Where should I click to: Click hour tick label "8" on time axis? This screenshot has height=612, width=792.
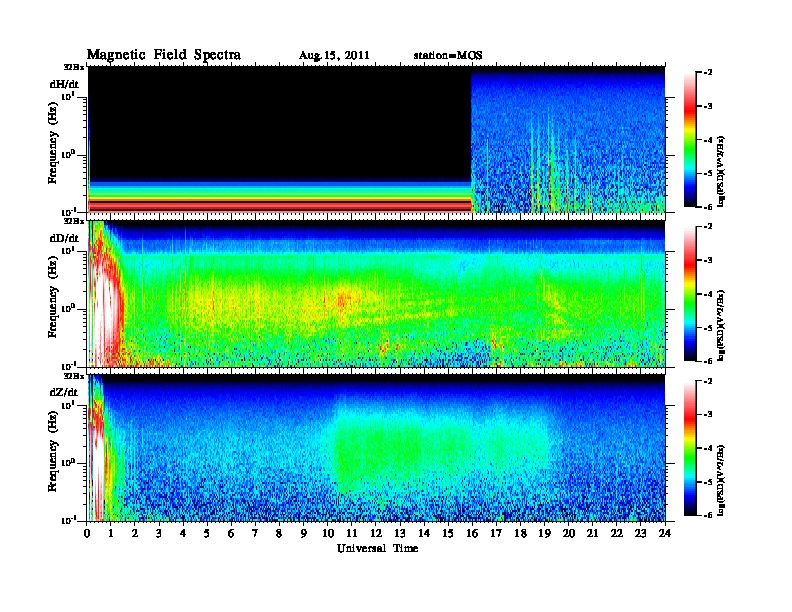click(x=279, y=534)
